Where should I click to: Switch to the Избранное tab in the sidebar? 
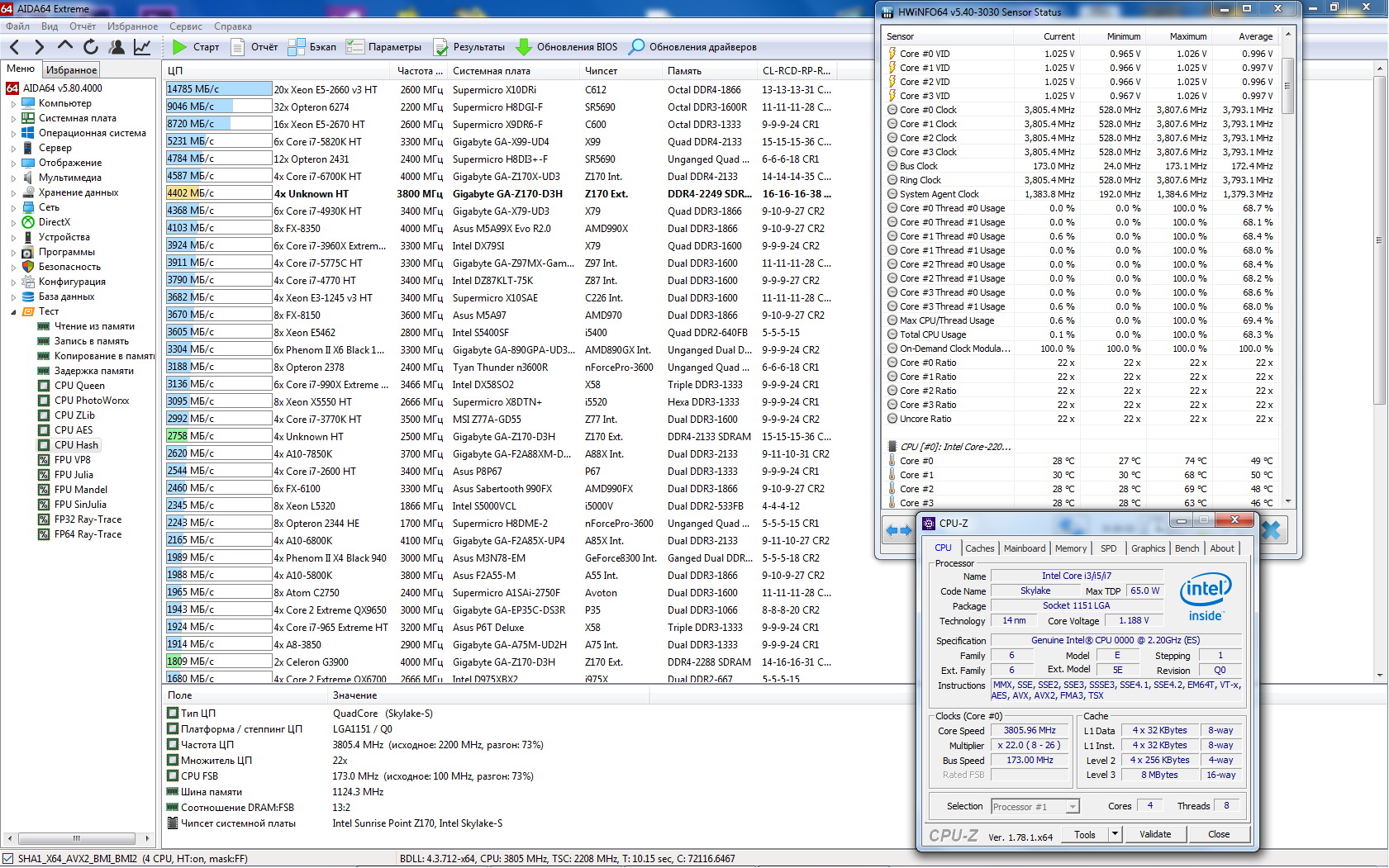[x=71, y=70]
